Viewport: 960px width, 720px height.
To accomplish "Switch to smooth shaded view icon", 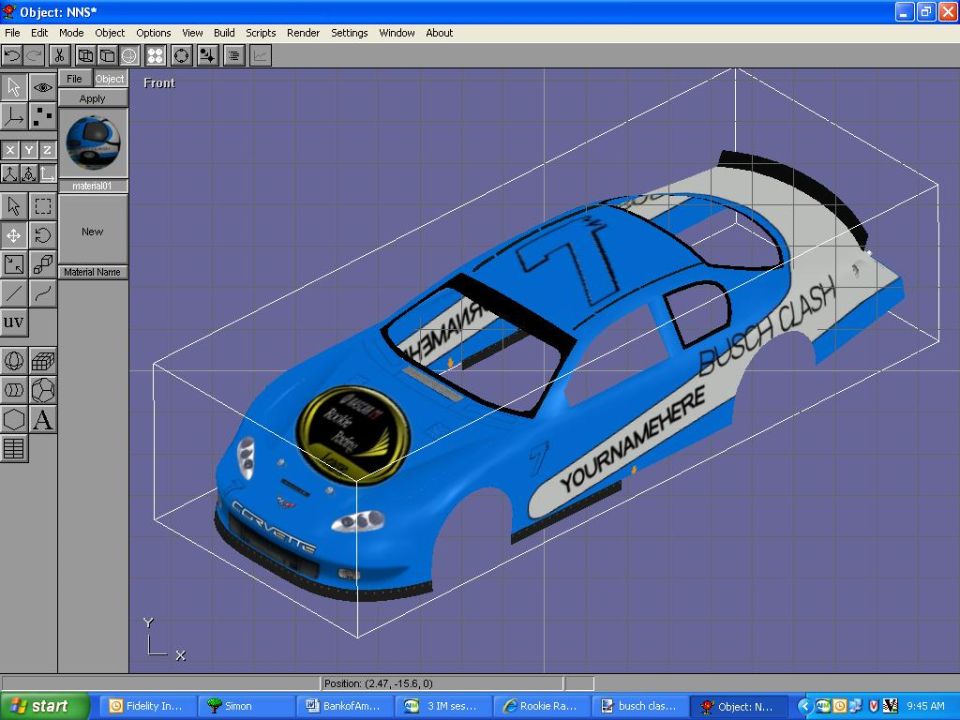I will 129,56.
